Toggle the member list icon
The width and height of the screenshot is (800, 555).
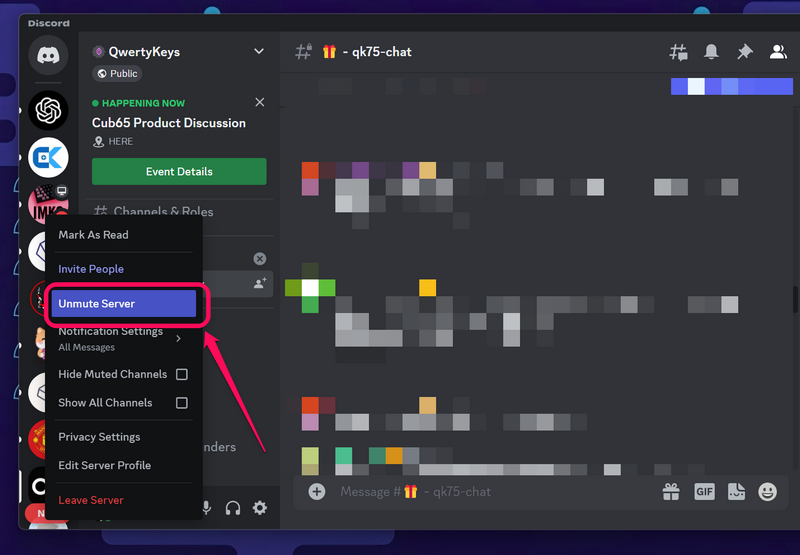777,52
